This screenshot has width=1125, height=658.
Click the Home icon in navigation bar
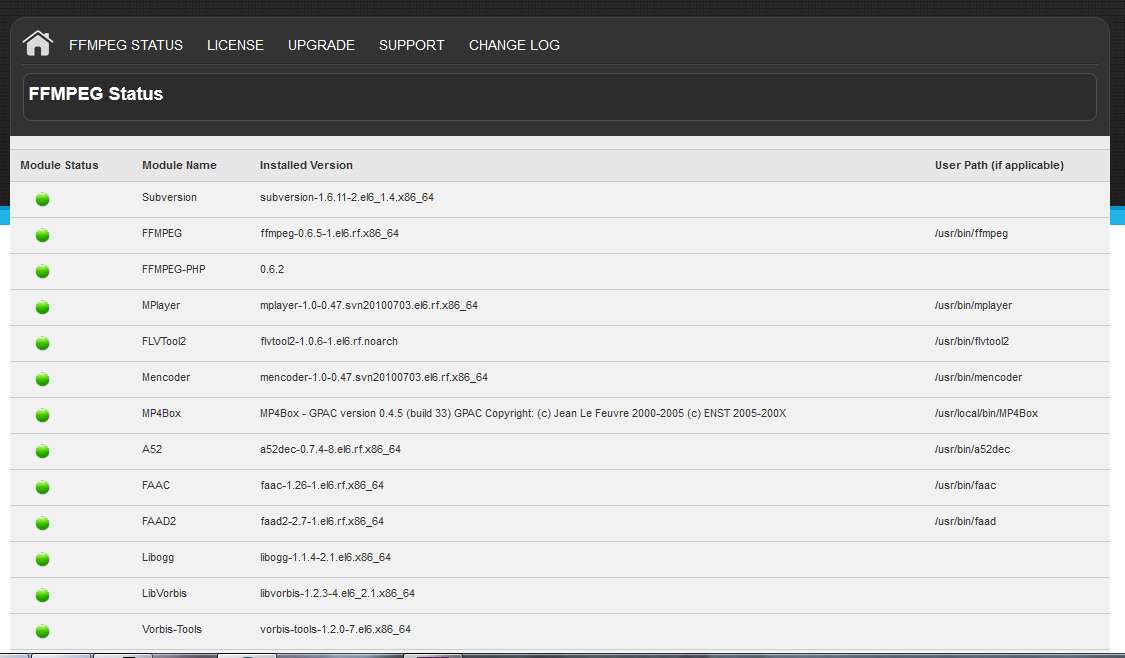click(37, 43)
